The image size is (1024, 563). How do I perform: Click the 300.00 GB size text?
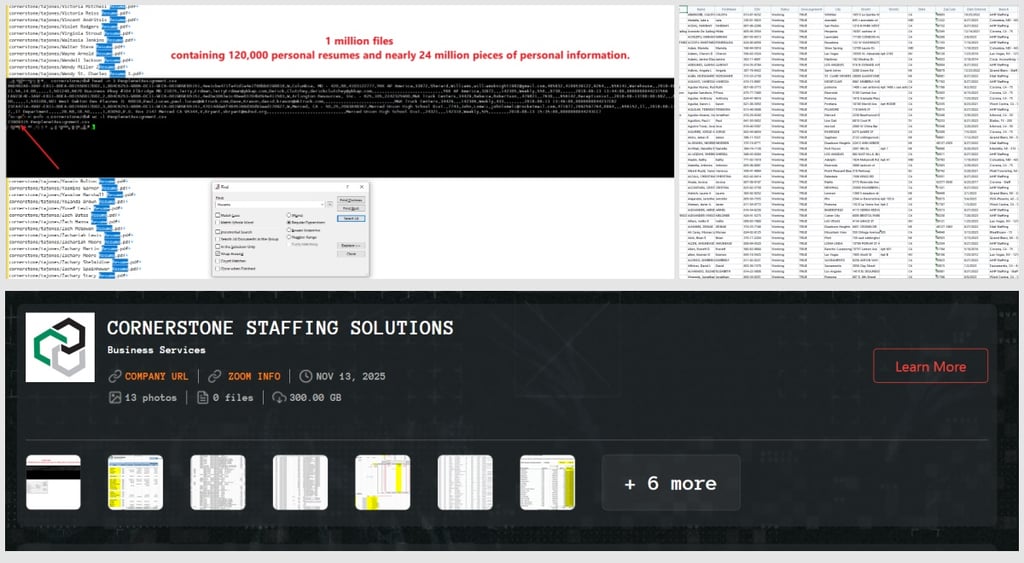315,397
